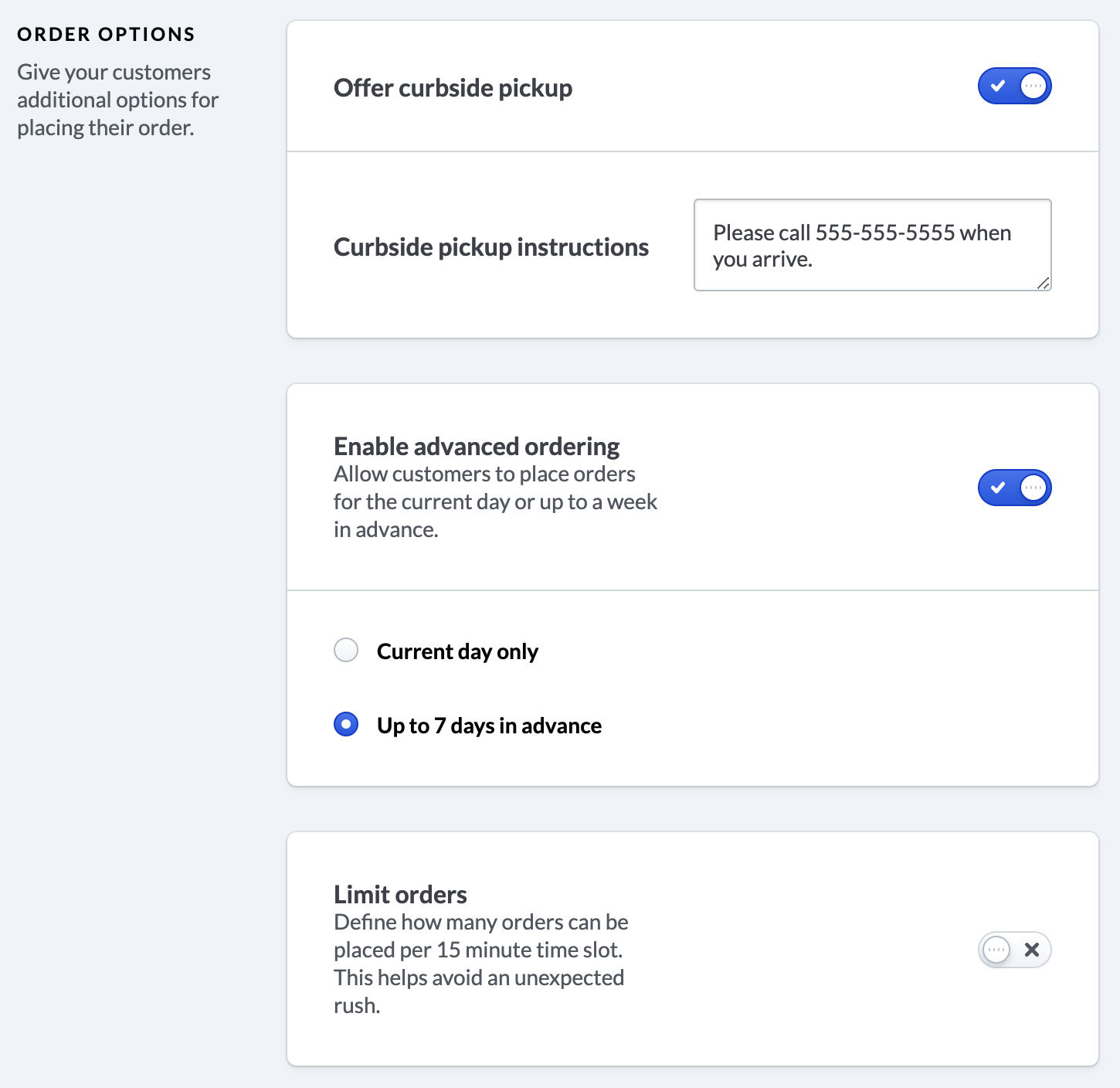Click the 'Curbside pickup instructions' label
The width and height of the screenshot is (1120, 1088).
(491, 247)
